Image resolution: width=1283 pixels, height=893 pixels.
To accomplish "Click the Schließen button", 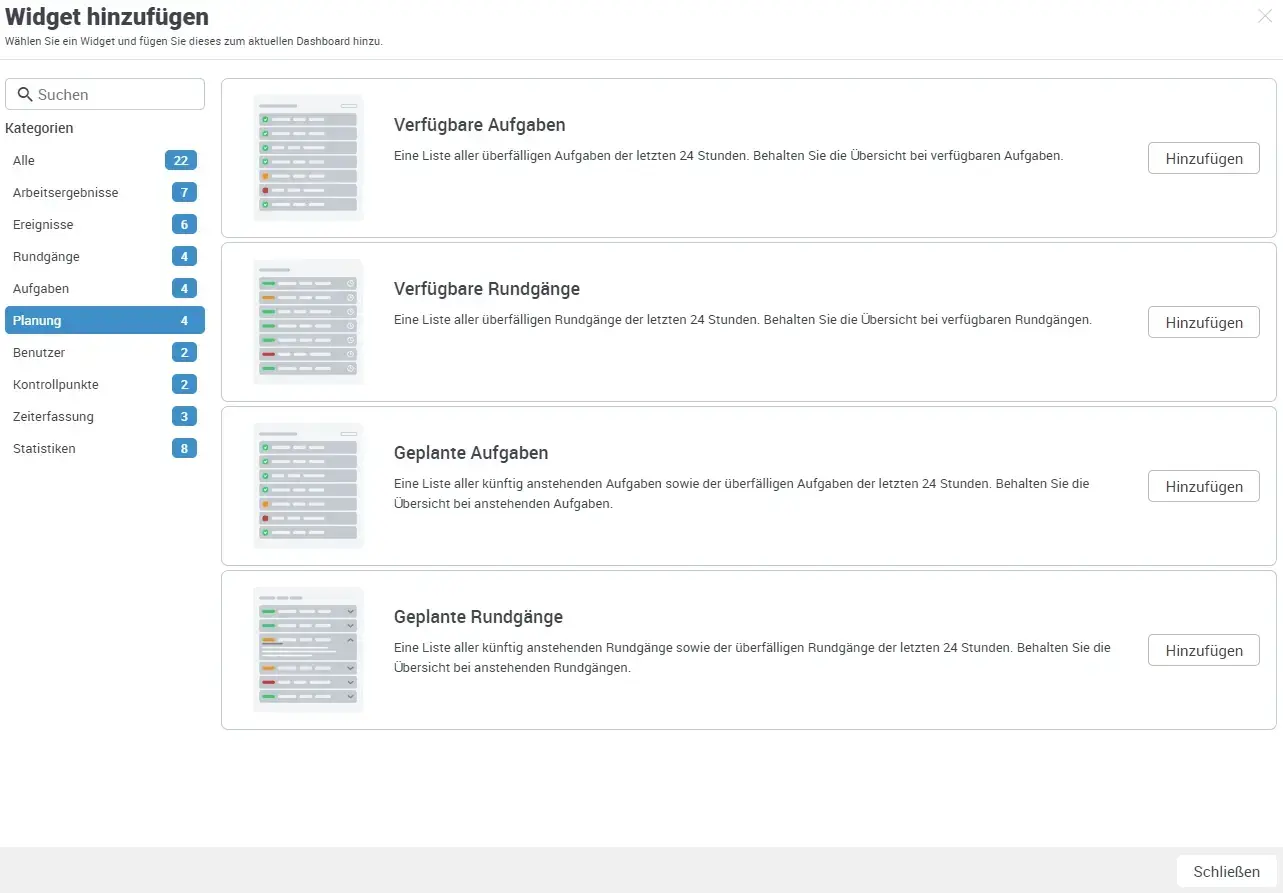I will point(1227,871).
